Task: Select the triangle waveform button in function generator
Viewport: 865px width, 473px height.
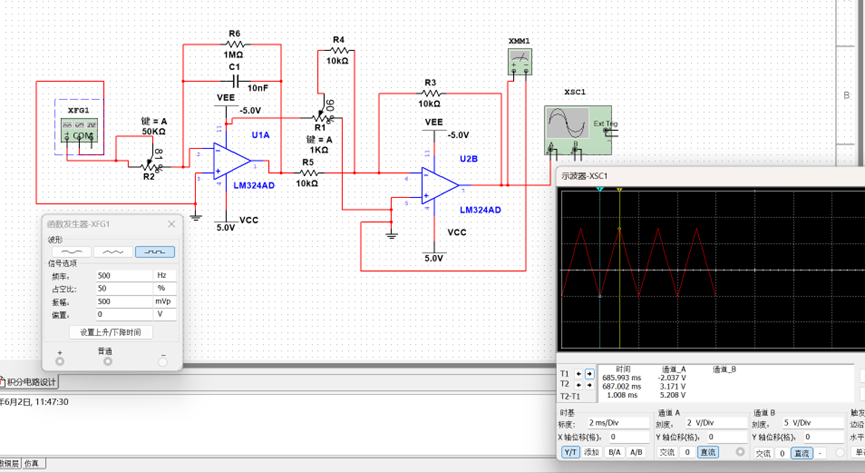Action: coord(113,252)
